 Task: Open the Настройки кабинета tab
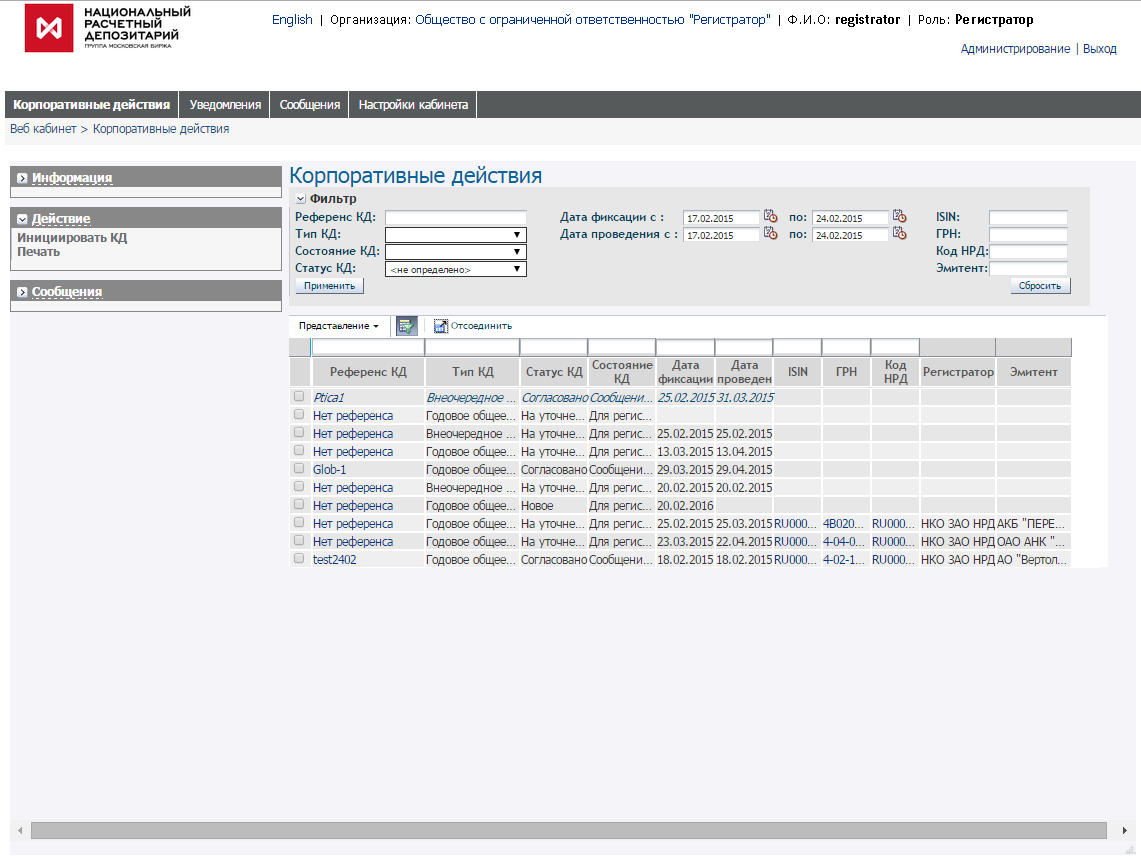tap(413, 105)
